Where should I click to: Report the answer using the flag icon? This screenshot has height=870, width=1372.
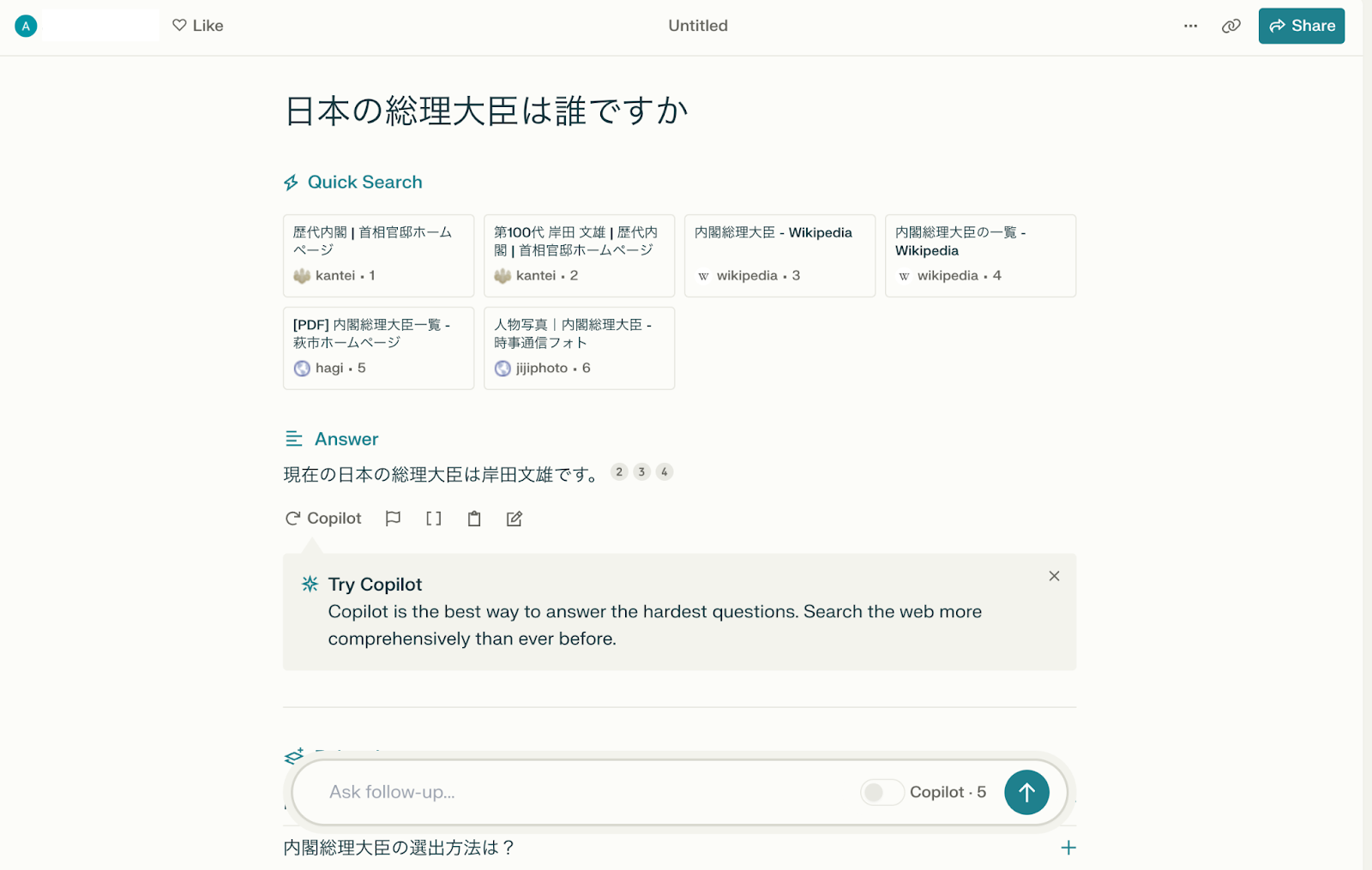click(393, 519)
